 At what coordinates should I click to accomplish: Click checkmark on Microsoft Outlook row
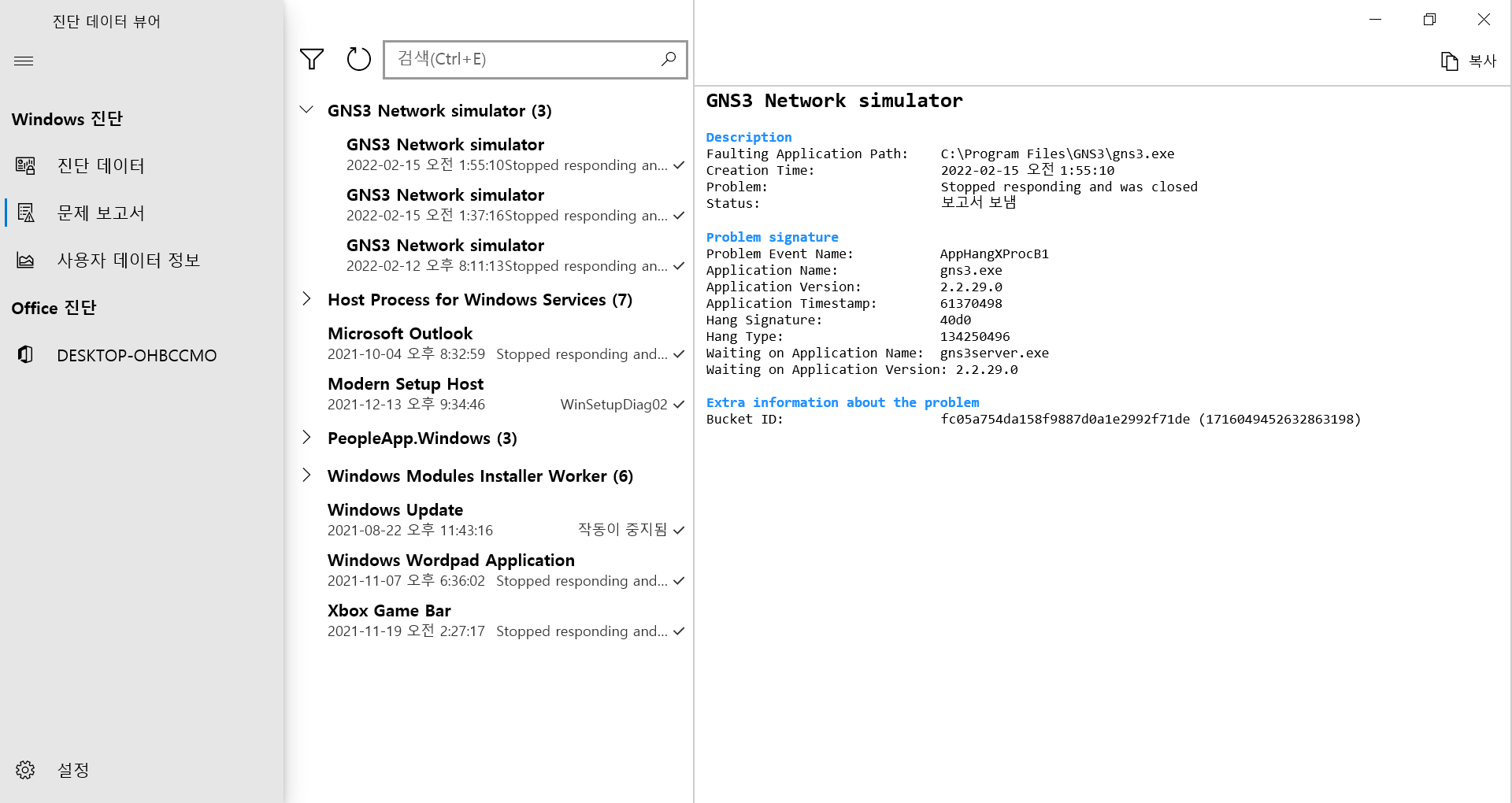click(x=679, y=353)
